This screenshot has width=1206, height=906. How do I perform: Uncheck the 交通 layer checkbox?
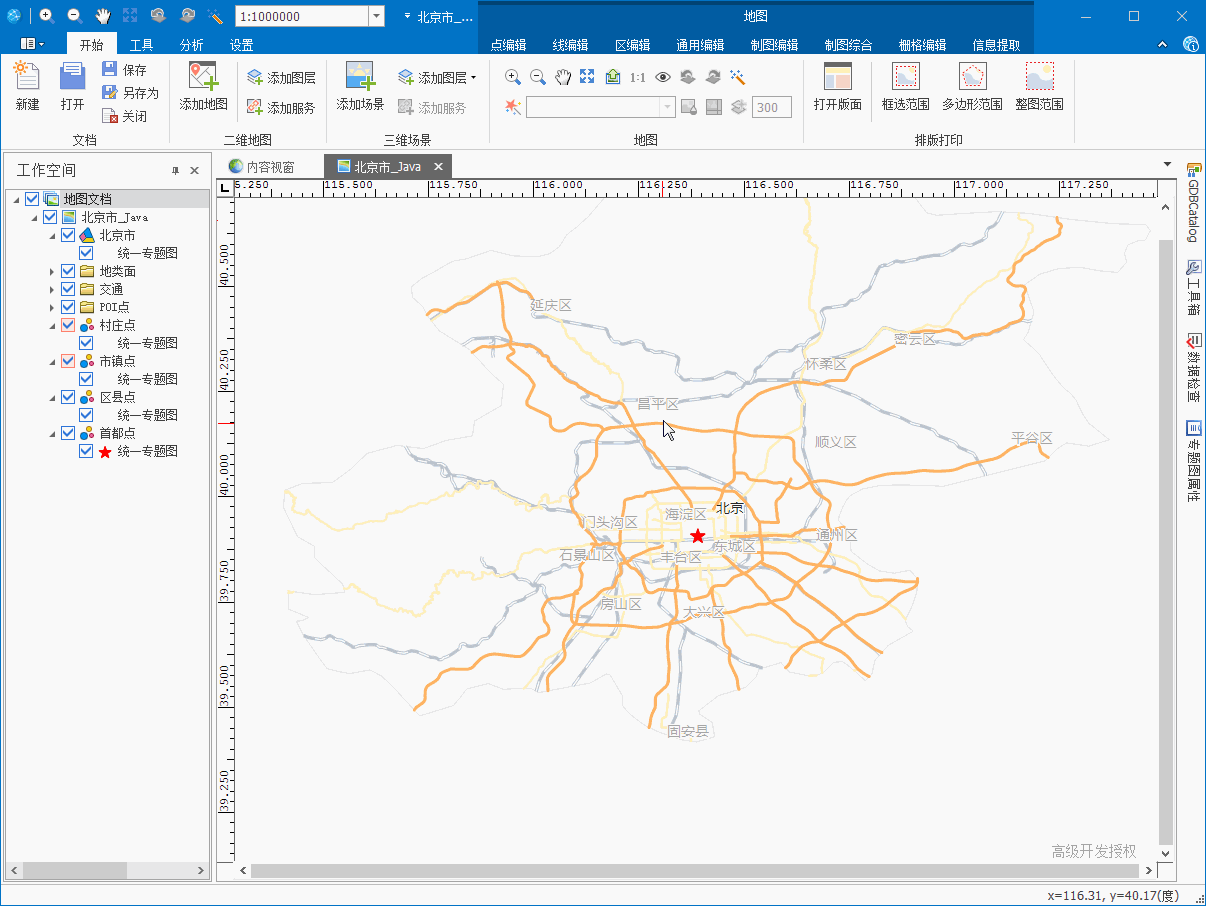pos(68,289)
